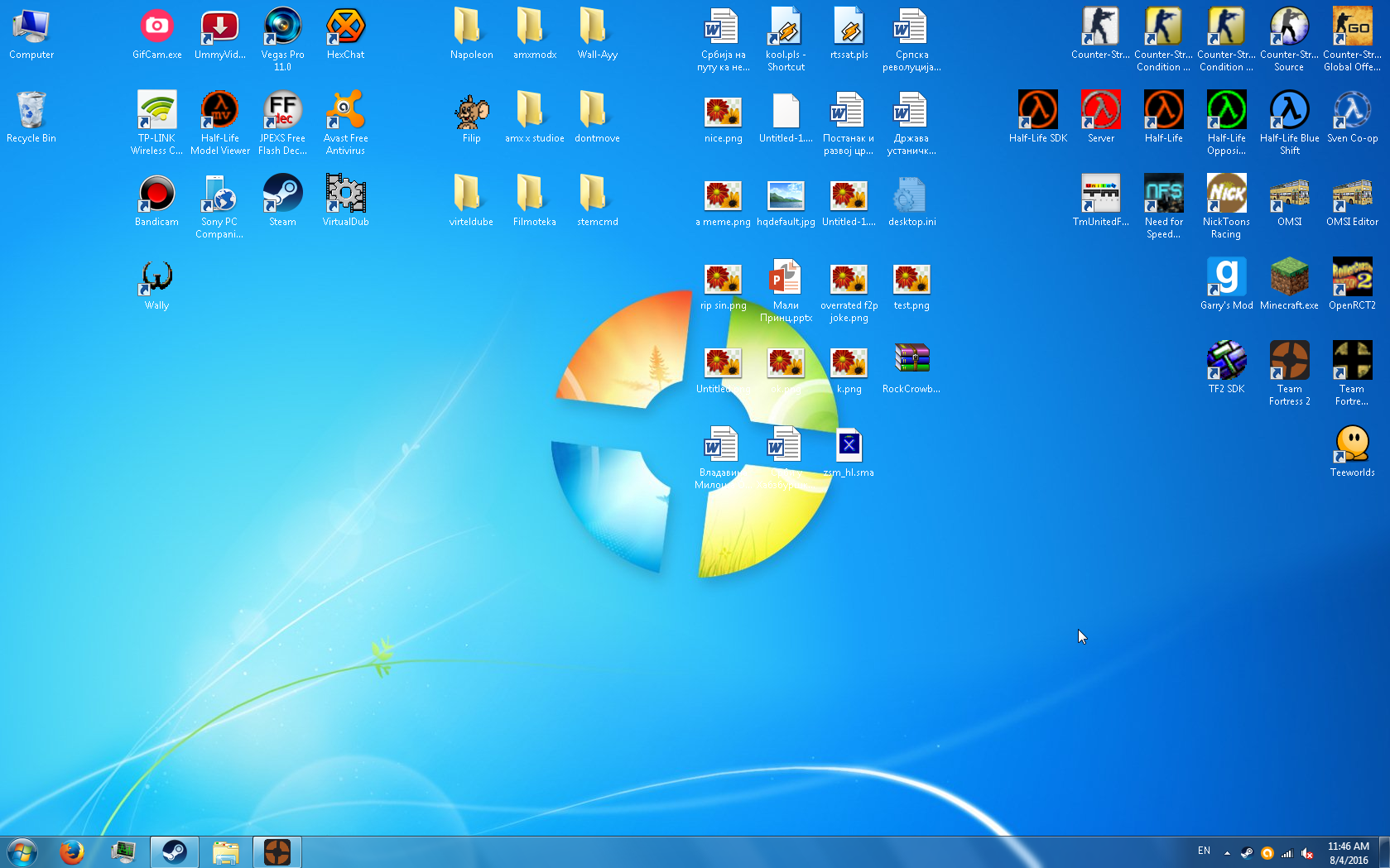Select the Half-Life Model Viewer icon

pyautogui.click(x=219, y=123)
